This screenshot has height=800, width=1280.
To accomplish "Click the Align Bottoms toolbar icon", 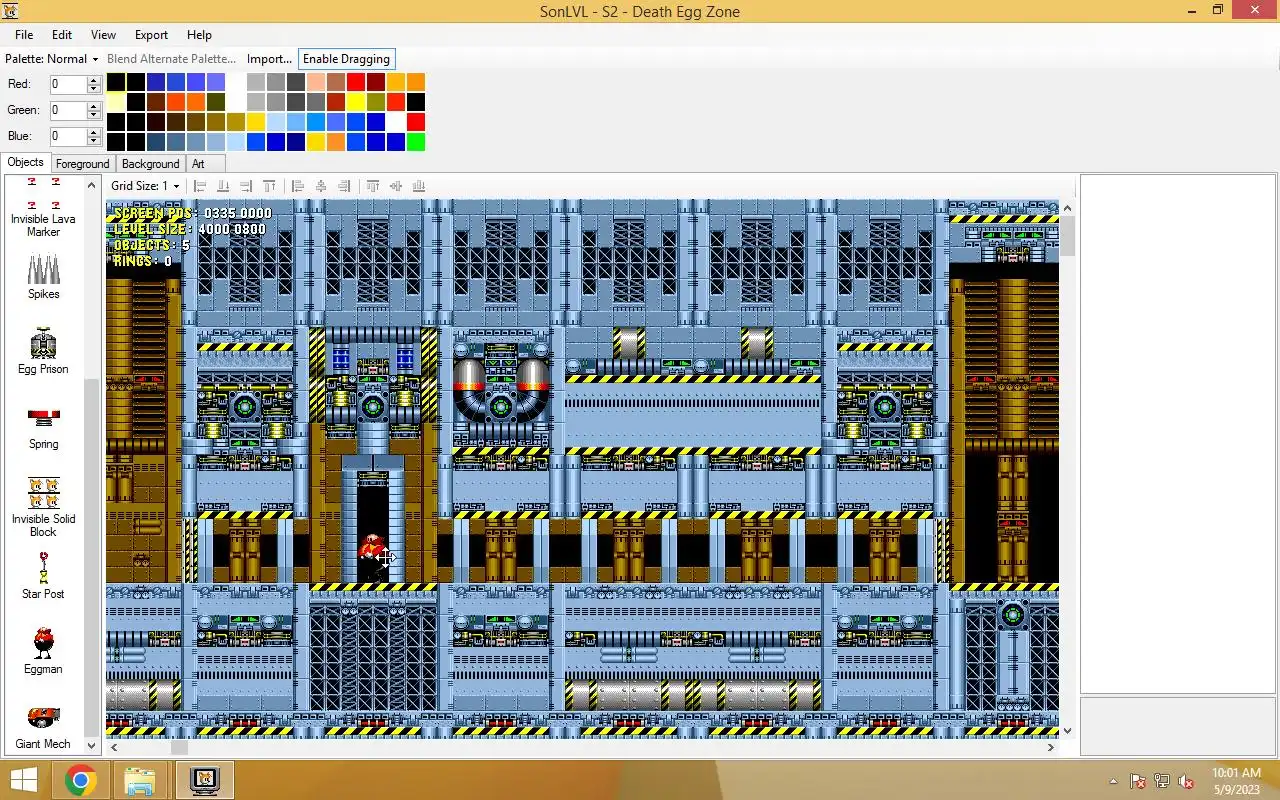I will pyautogui.click(x=419, y=186).
